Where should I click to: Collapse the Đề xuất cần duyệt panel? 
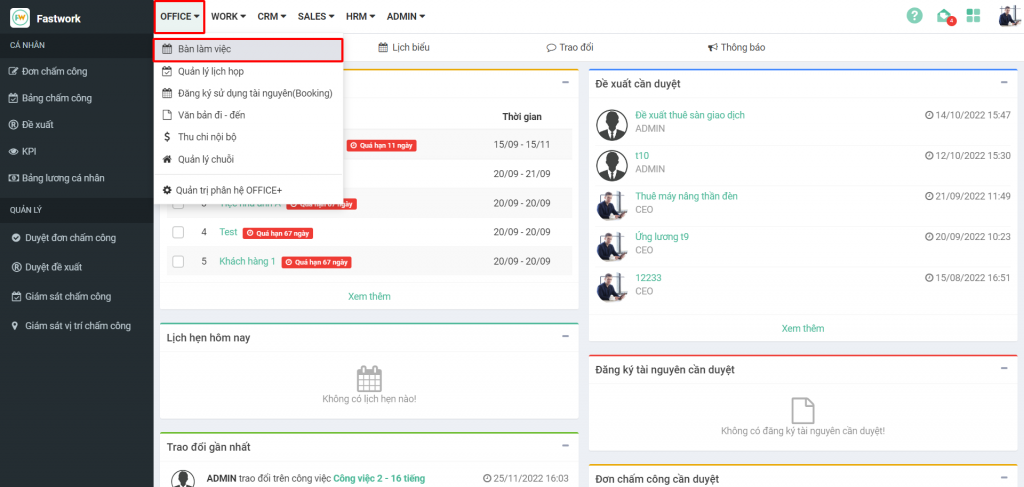(x=1003, y=82)
